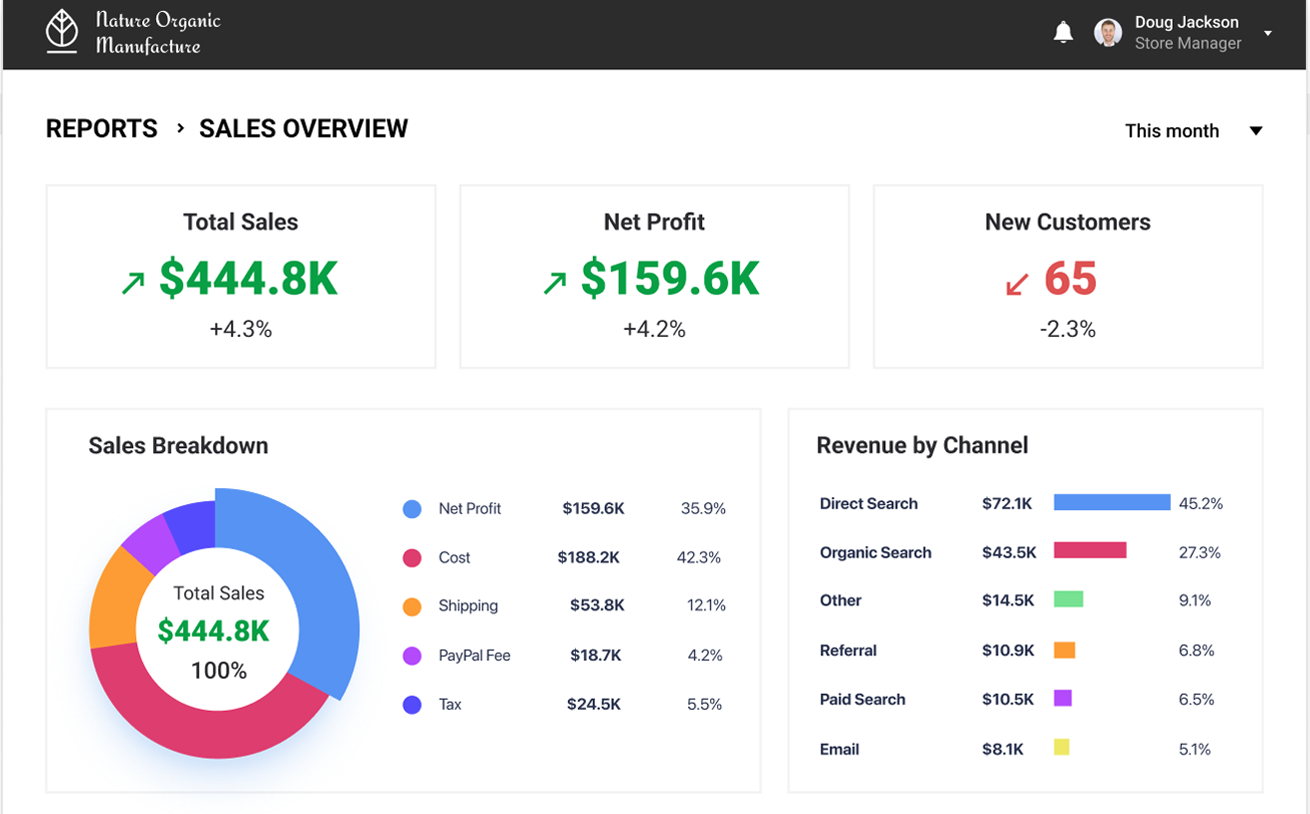Click the blue Direct Search revenue bar
The width and height of the screenshot is (1310, 814).
[1111, 503]
